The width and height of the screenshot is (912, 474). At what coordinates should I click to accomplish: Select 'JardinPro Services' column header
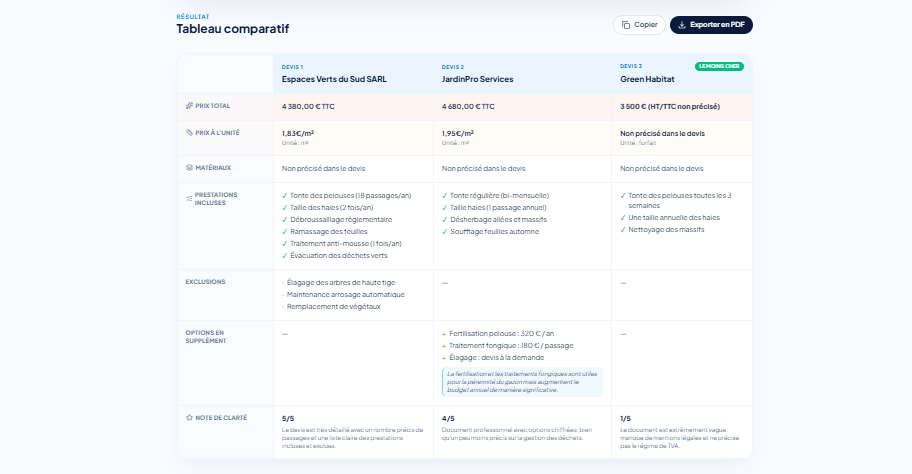coord(477,79)
